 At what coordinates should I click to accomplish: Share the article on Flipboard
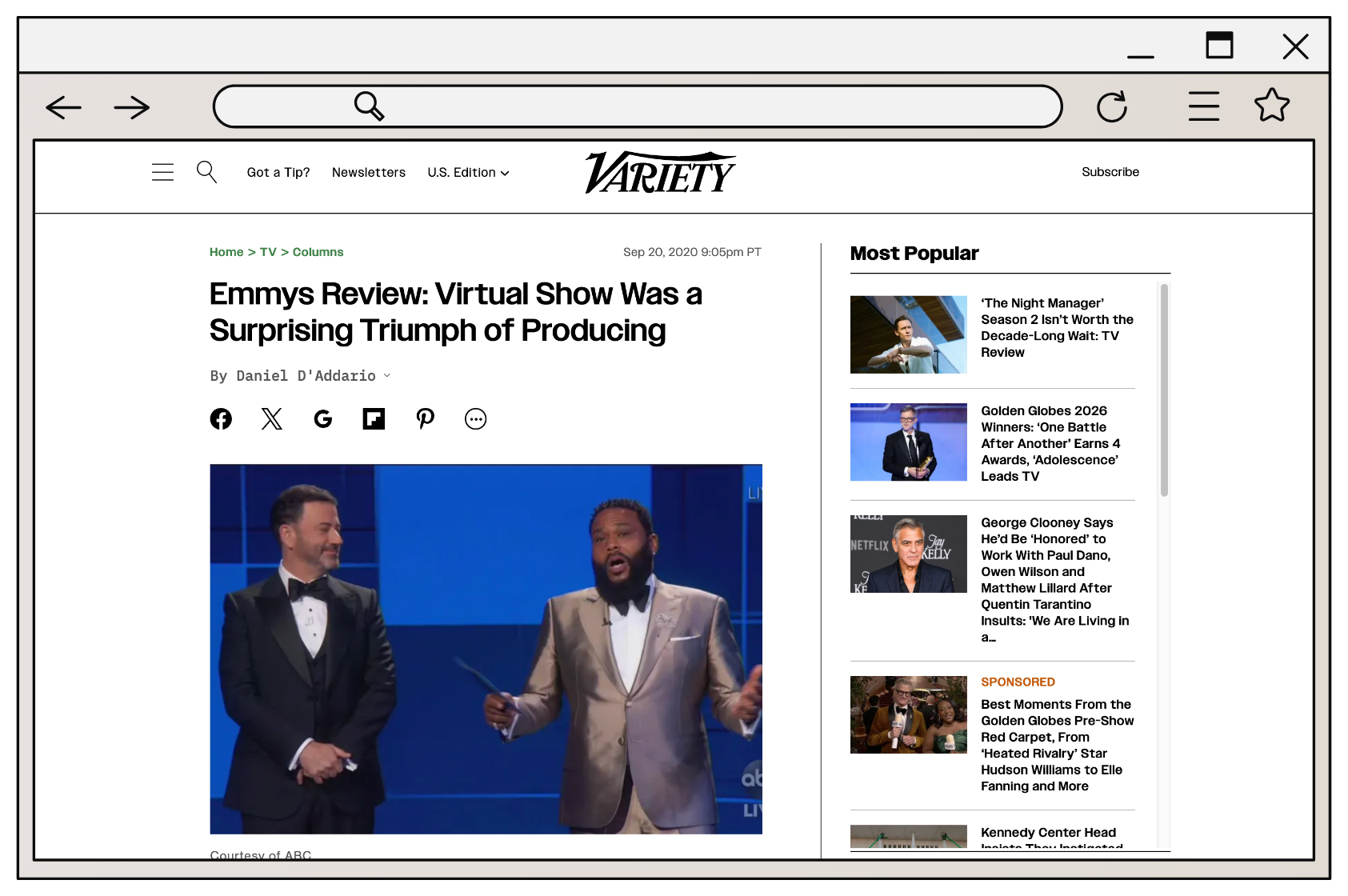374,418
